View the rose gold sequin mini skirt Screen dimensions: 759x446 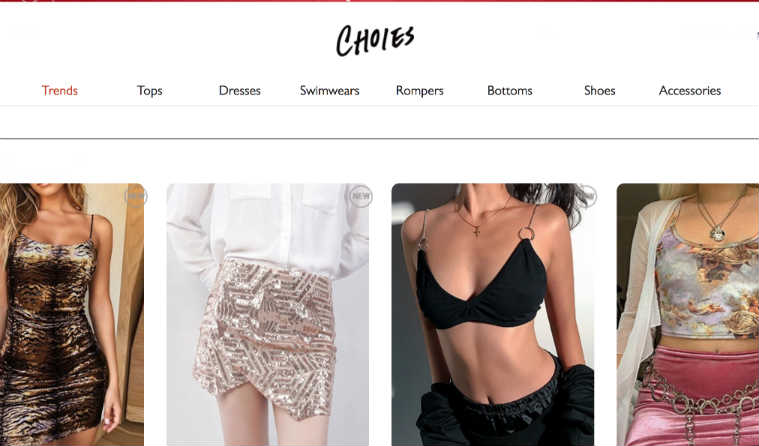268,315
